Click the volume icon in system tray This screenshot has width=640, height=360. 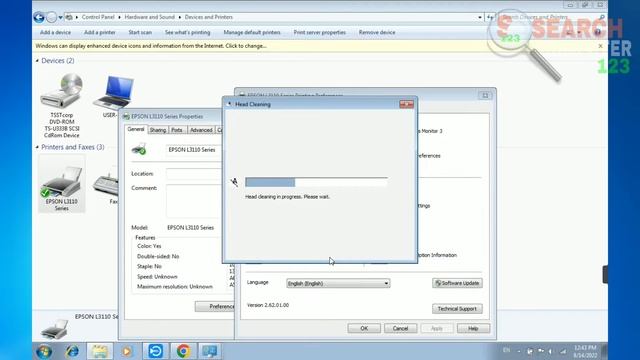pyautogui.click(x=551, y=351)
